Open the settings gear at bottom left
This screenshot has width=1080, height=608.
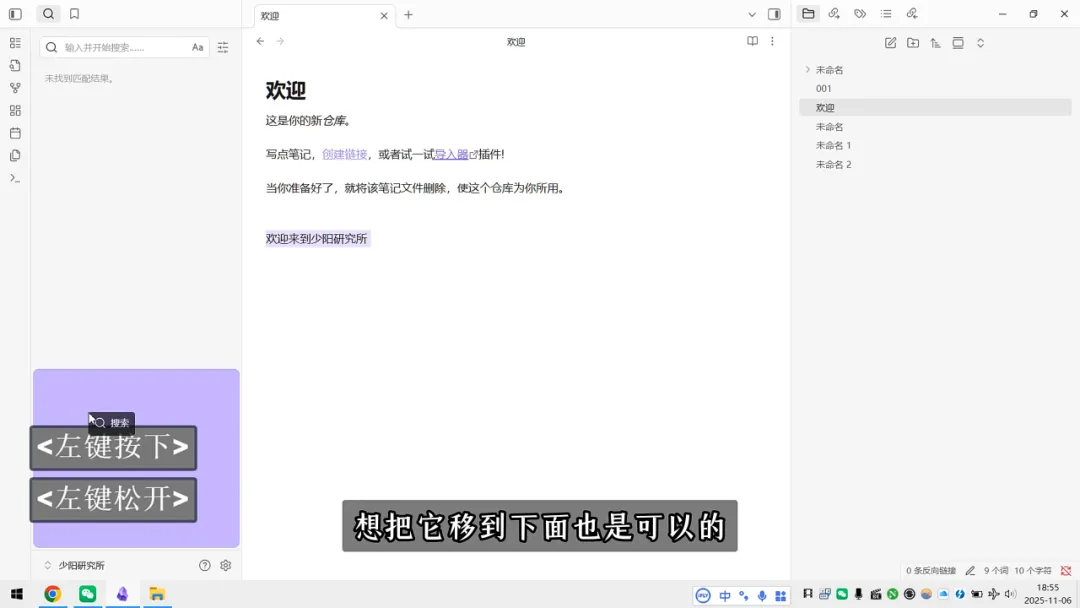coord(226,565)
